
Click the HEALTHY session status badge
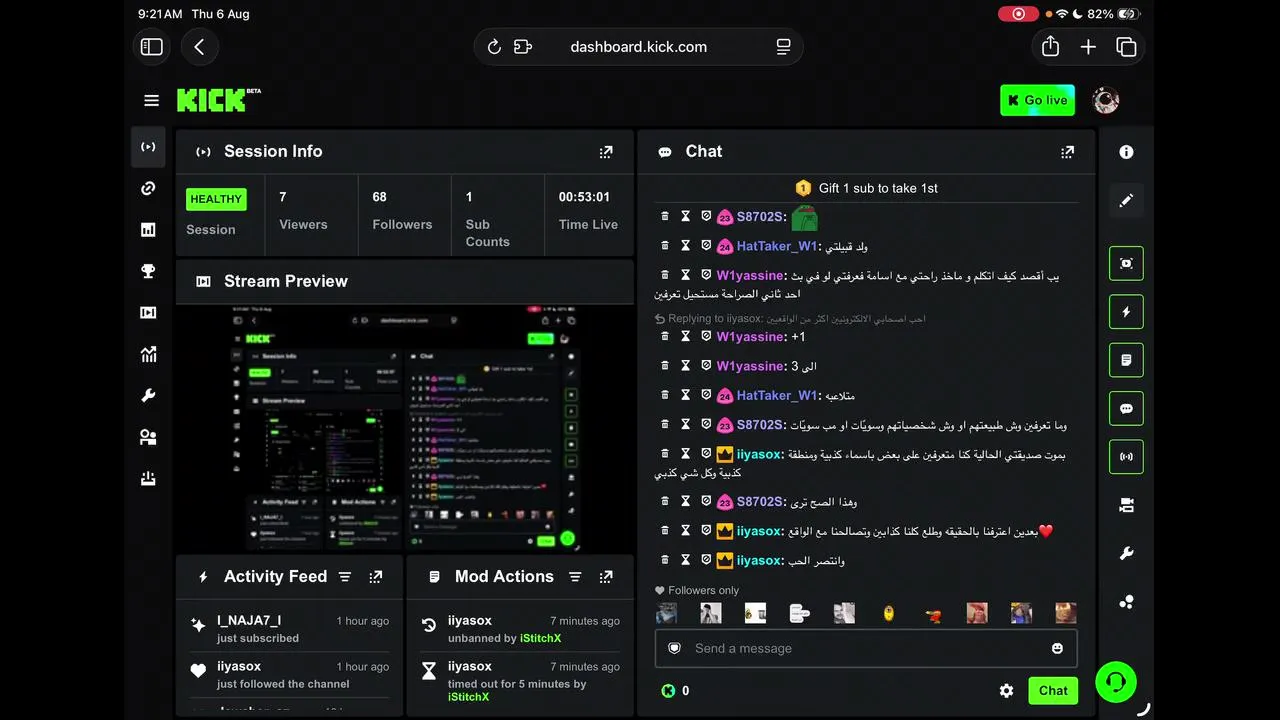click(216, 199)
